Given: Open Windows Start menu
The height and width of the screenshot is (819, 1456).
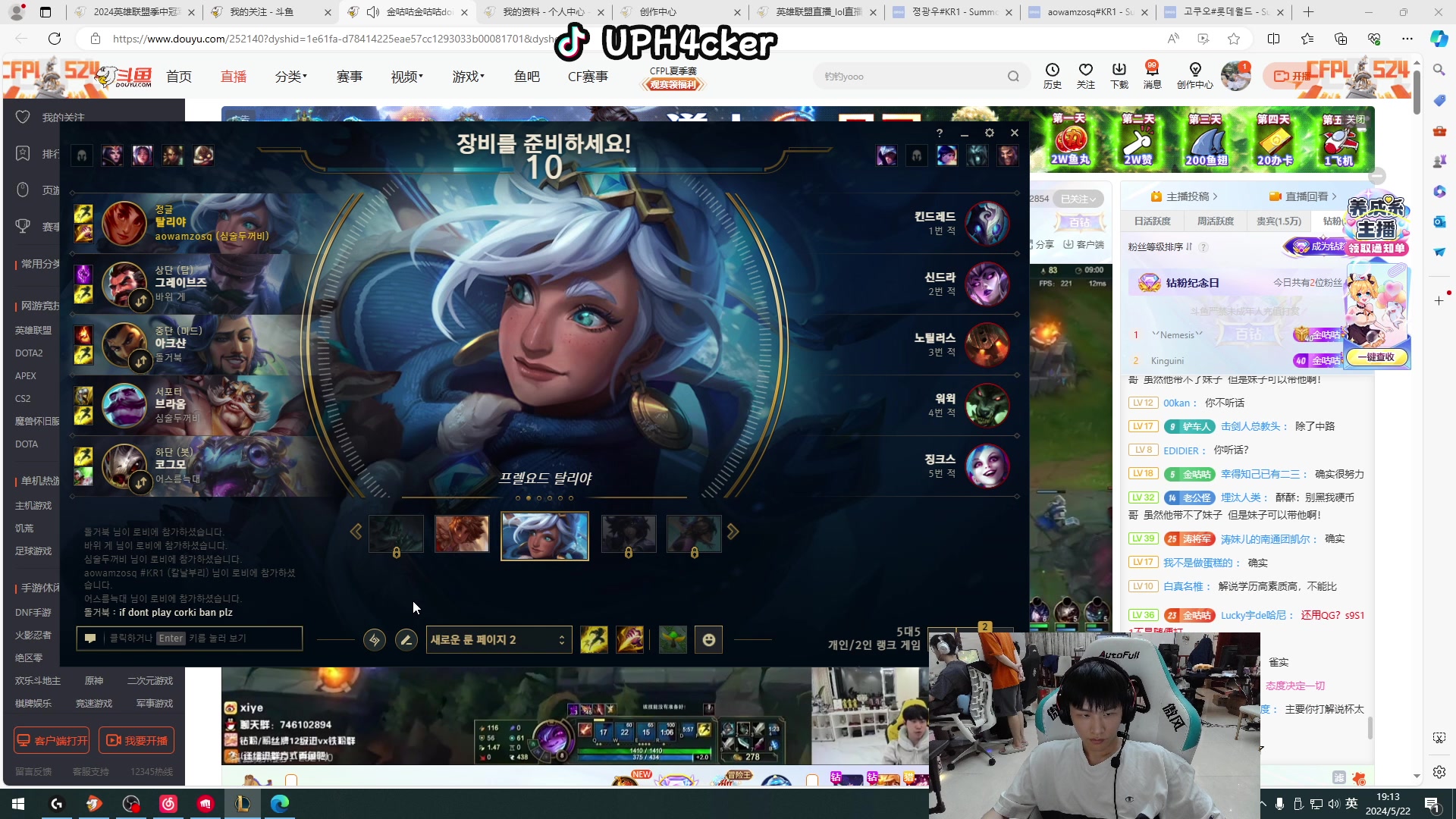Looking at the screenshot, I should tap(18, 804).
